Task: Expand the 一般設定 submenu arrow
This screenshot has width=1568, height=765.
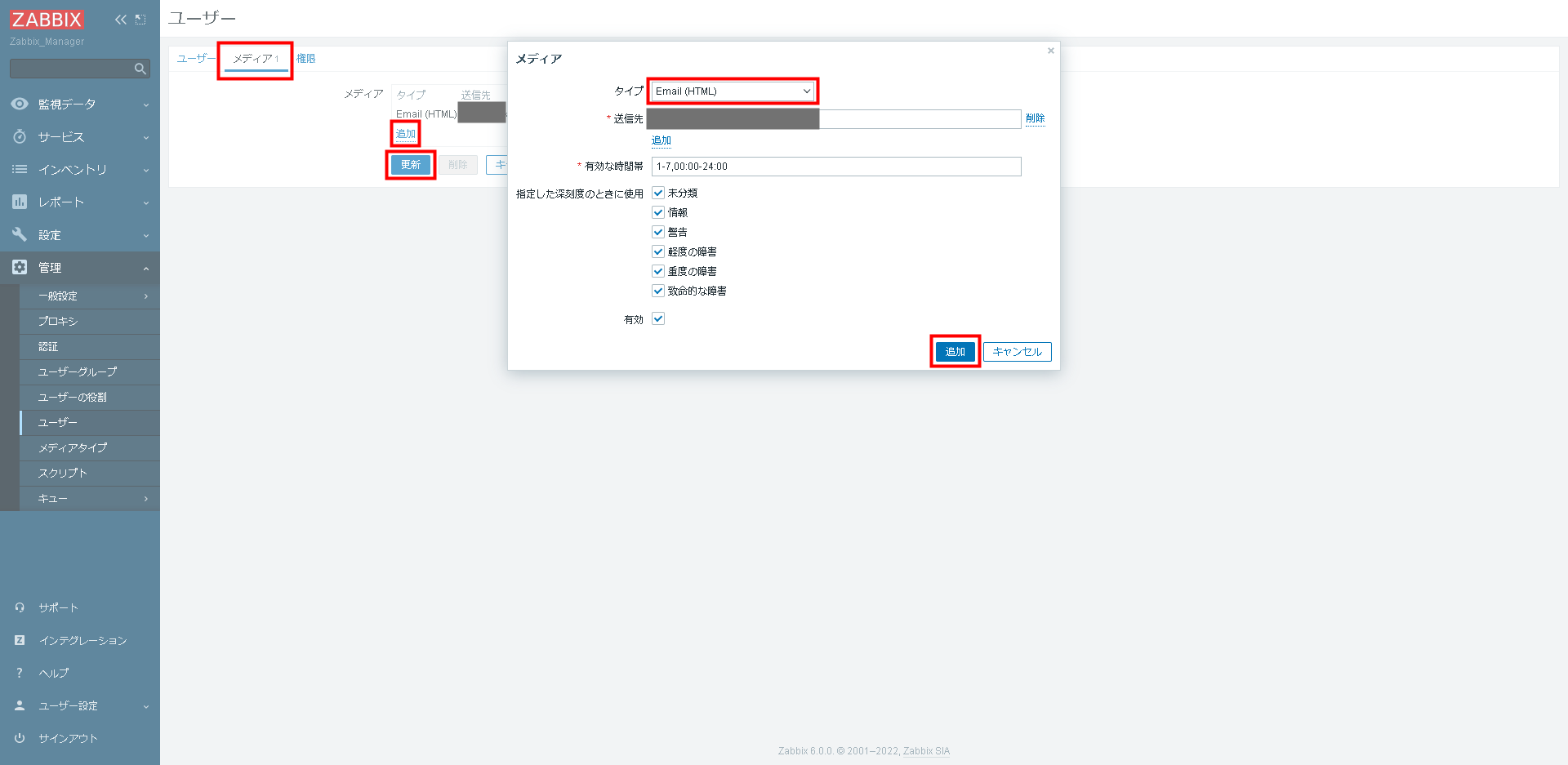Action: pyautogui.click(x=146, y=296)
